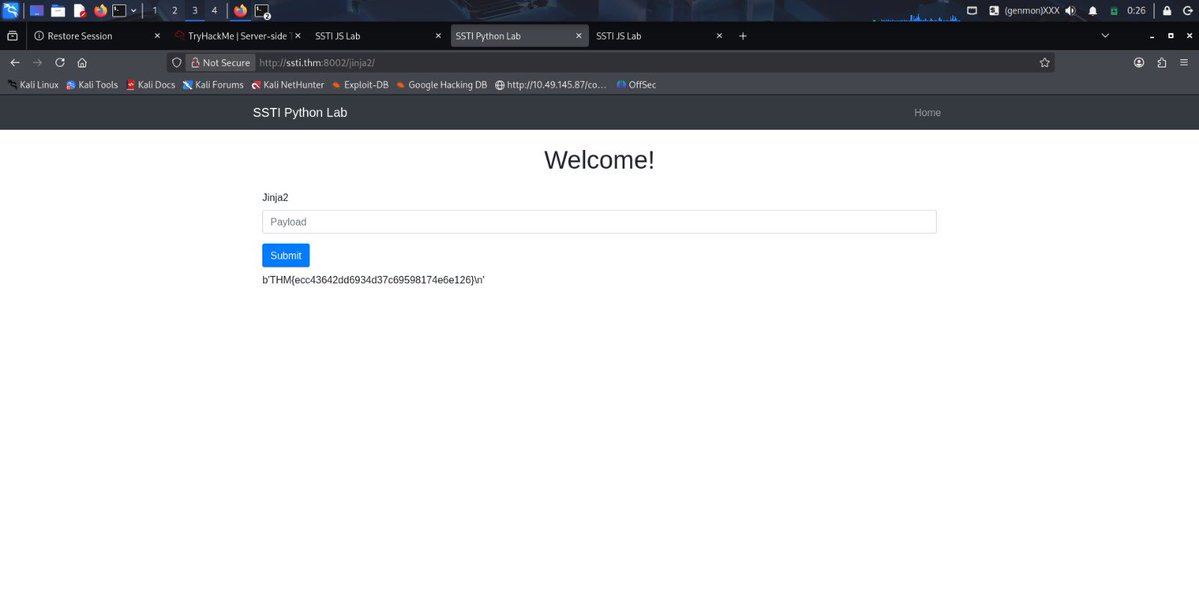Viewport: 1199px width, 590px height.
Task: Click the log out icon
Action: coord(1188,11)
